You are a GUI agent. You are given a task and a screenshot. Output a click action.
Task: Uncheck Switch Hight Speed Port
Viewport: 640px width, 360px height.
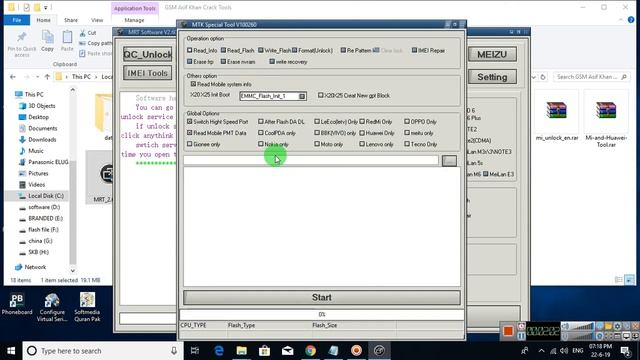190,122
